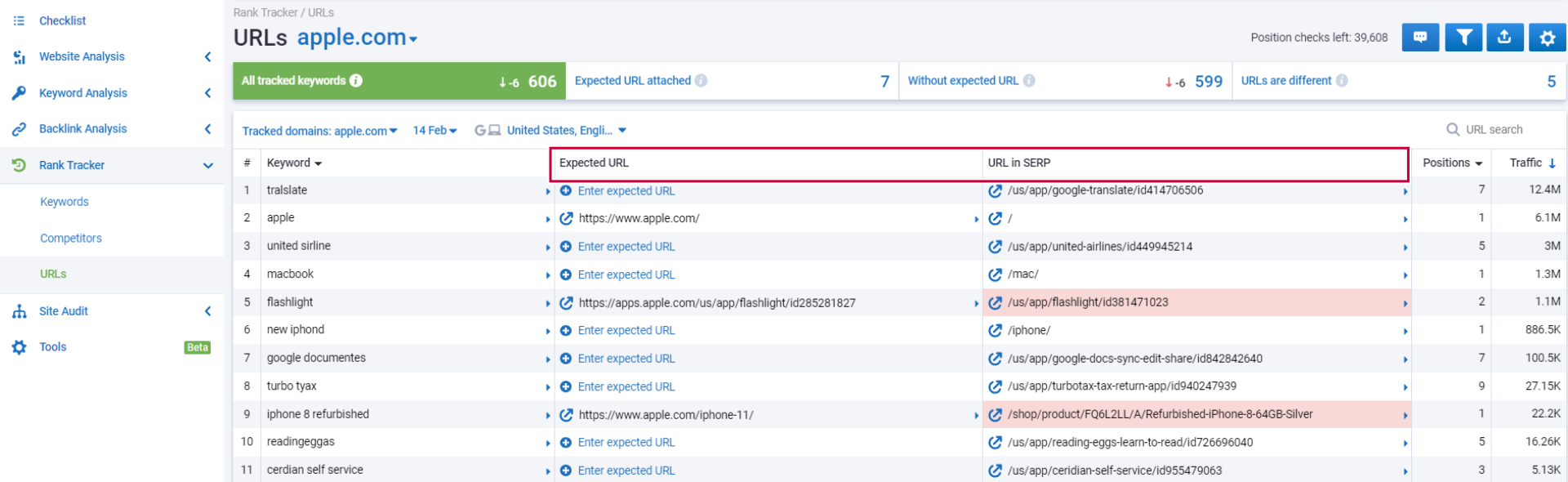Open external link icon for flashlight/id381471023 URL
The image size is (1568, 482).
(995, 302)
